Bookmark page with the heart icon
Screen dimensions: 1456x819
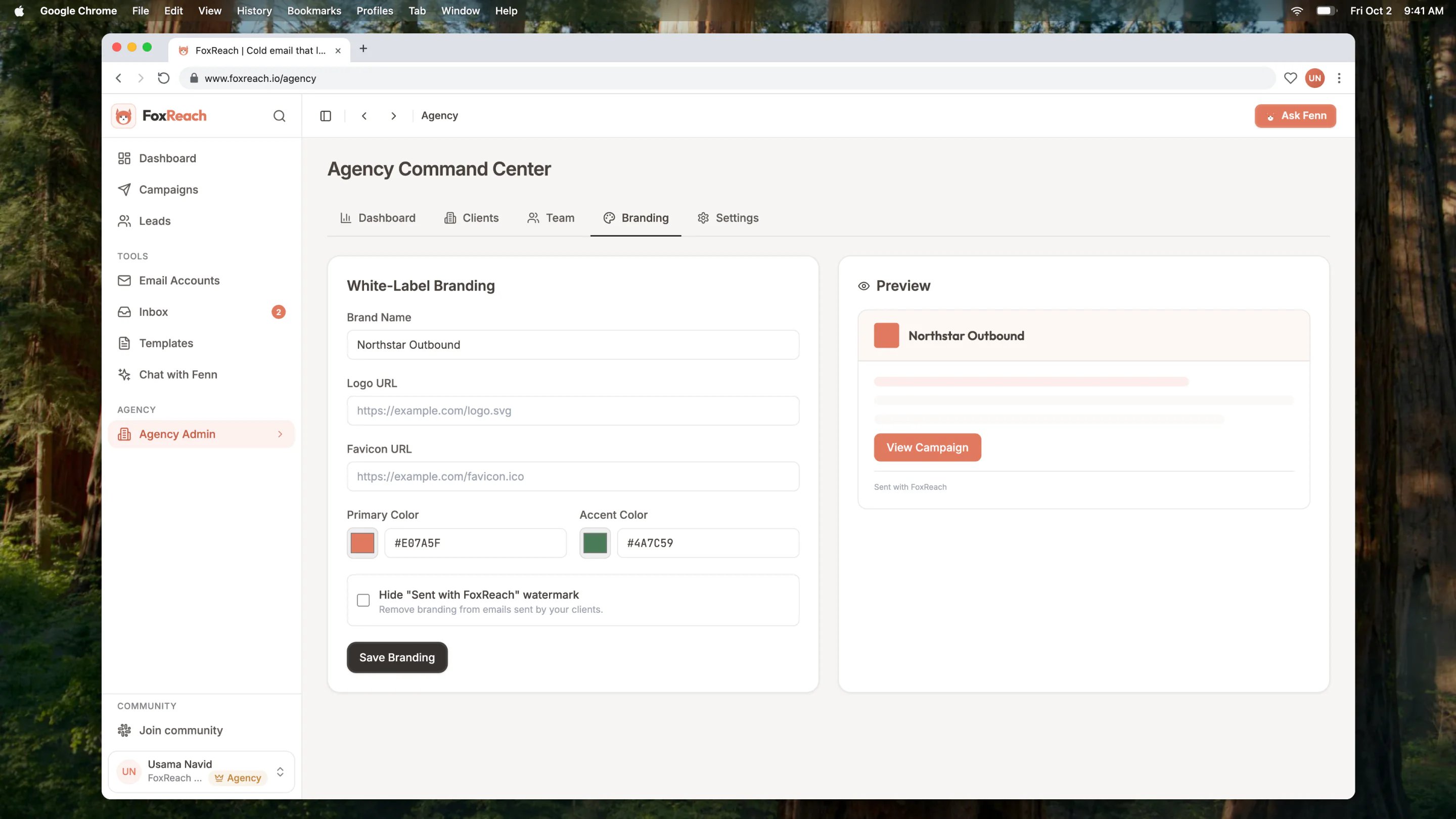(x=1290, y=78)
